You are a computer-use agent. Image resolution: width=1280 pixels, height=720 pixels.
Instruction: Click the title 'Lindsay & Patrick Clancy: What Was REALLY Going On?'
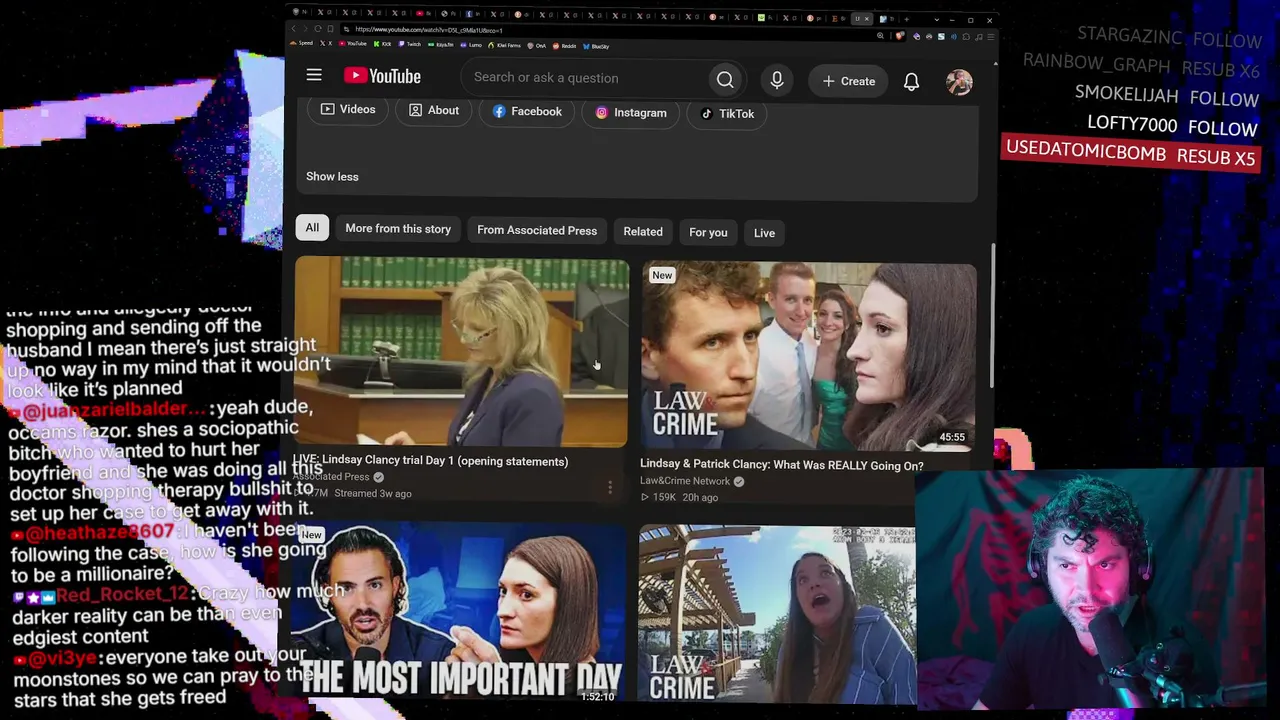pos(782,466)
